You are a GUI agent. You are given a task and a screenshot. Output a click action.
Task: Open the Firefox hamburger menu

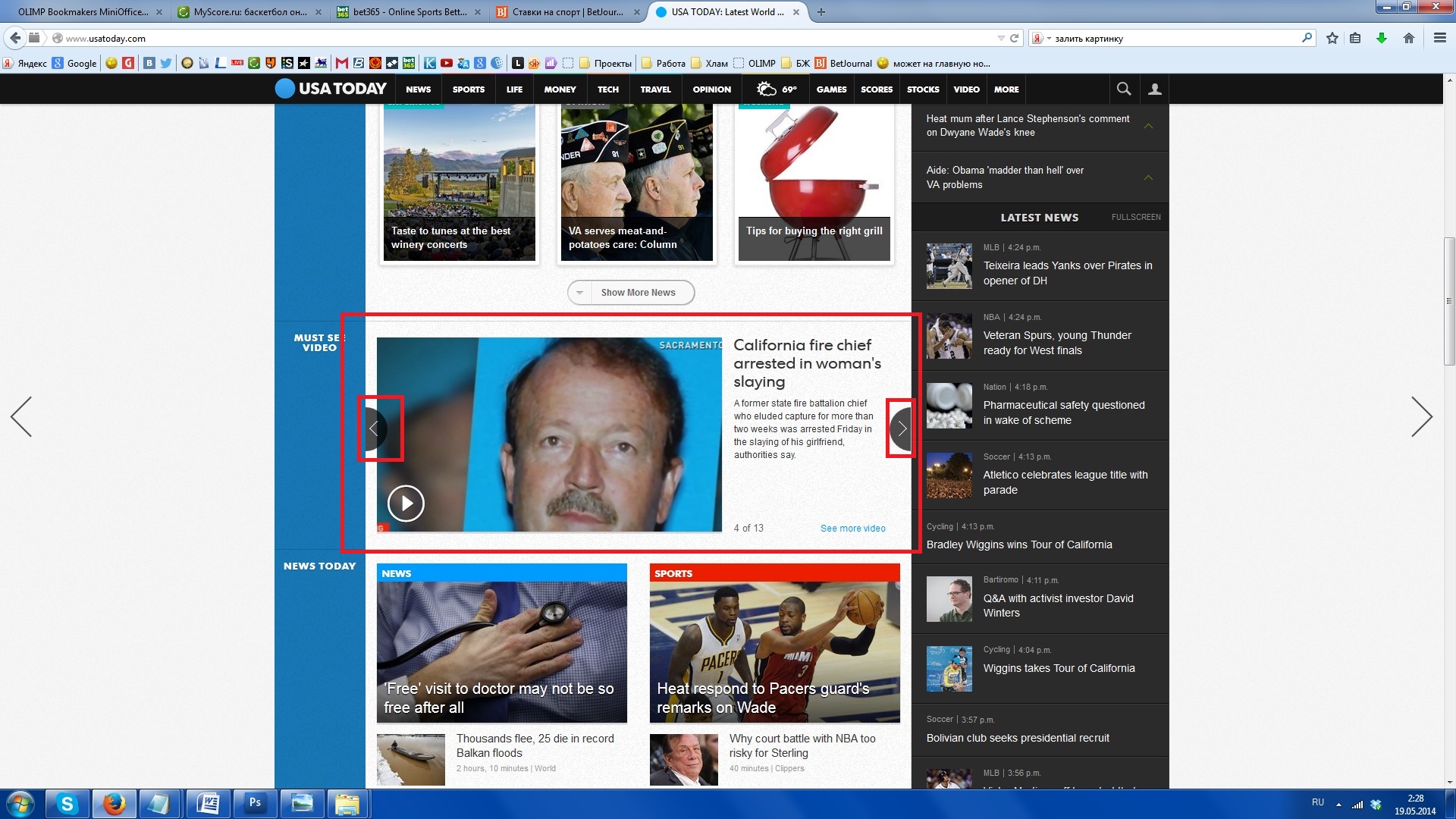point(1439,38)
